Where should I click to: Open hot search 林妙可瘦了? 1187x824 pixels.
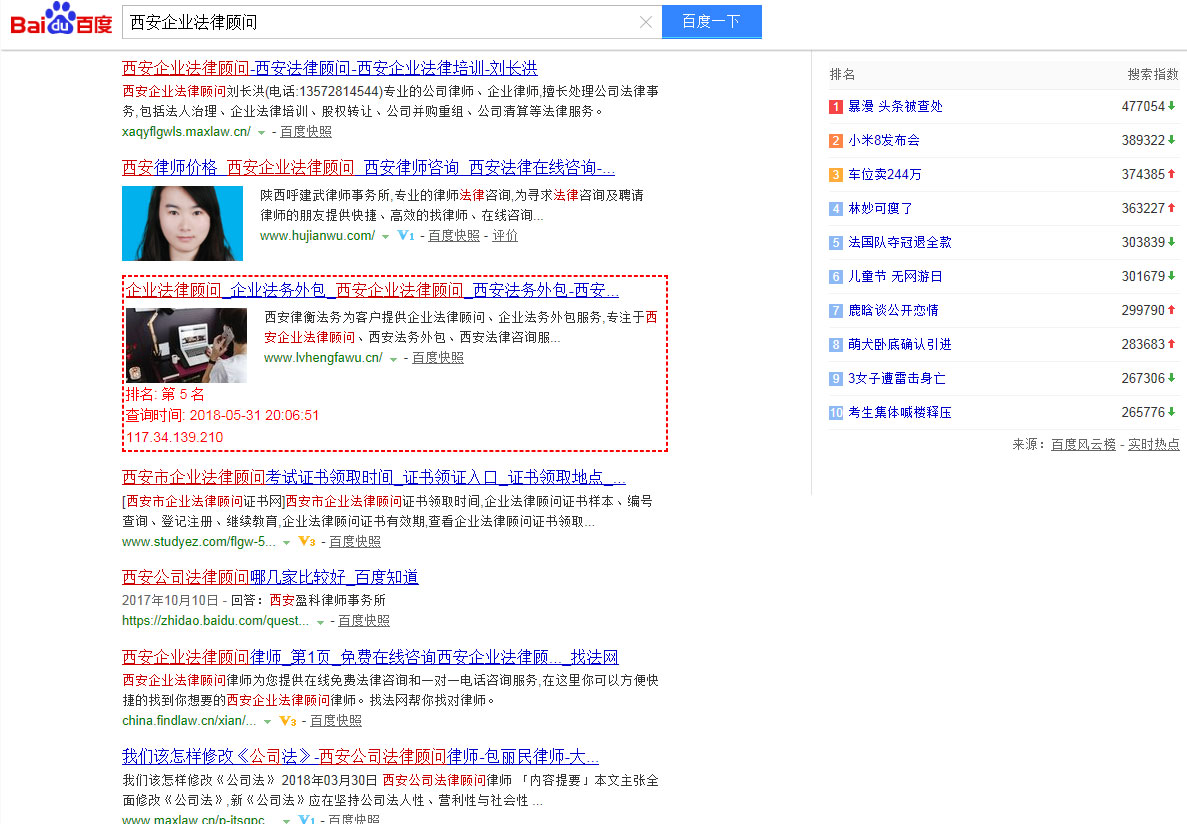tap(880, 208)
